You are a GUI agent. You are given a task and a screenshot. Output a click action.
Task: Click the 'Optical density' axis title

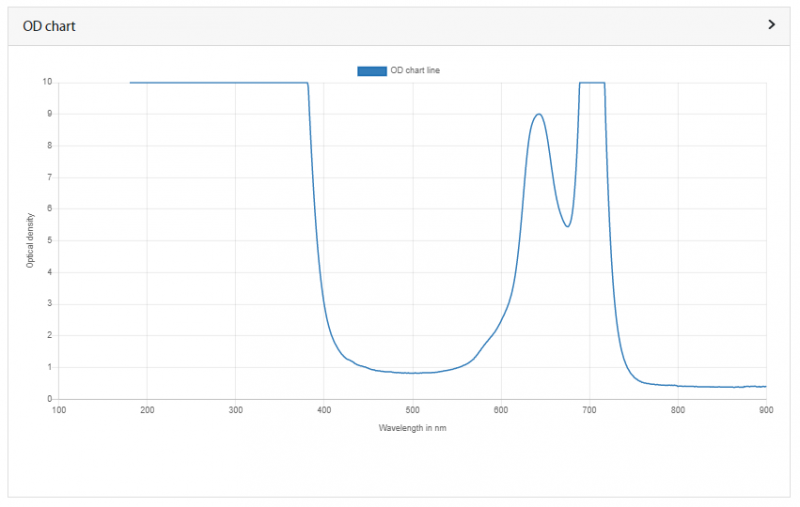31,240
